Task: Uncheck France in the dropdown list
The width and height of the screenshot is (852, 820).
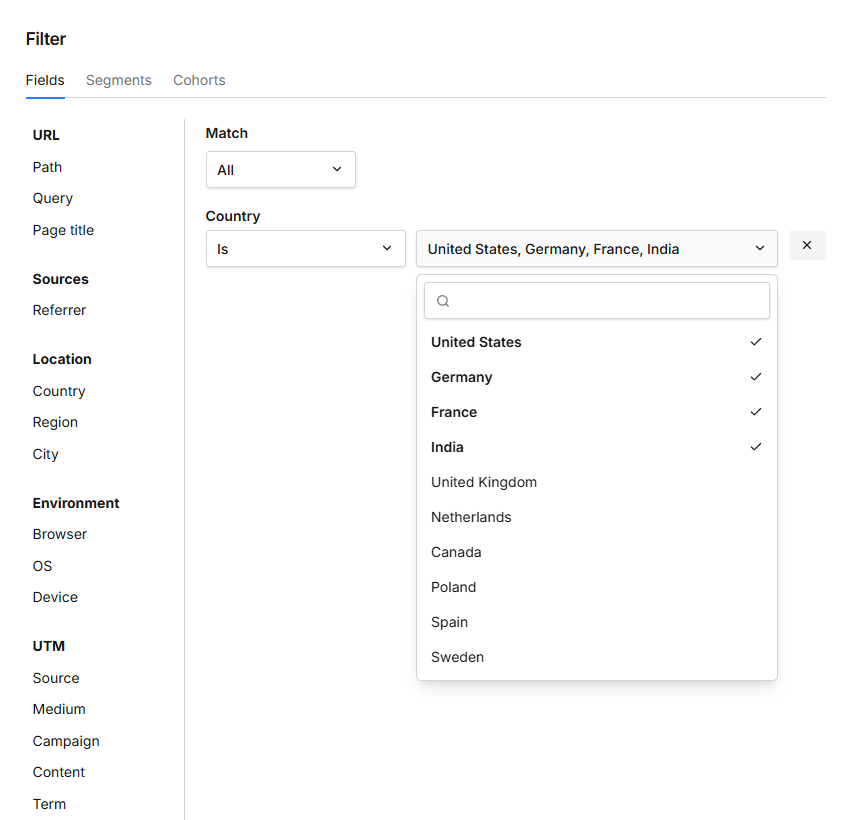Action: click(596, 412)
